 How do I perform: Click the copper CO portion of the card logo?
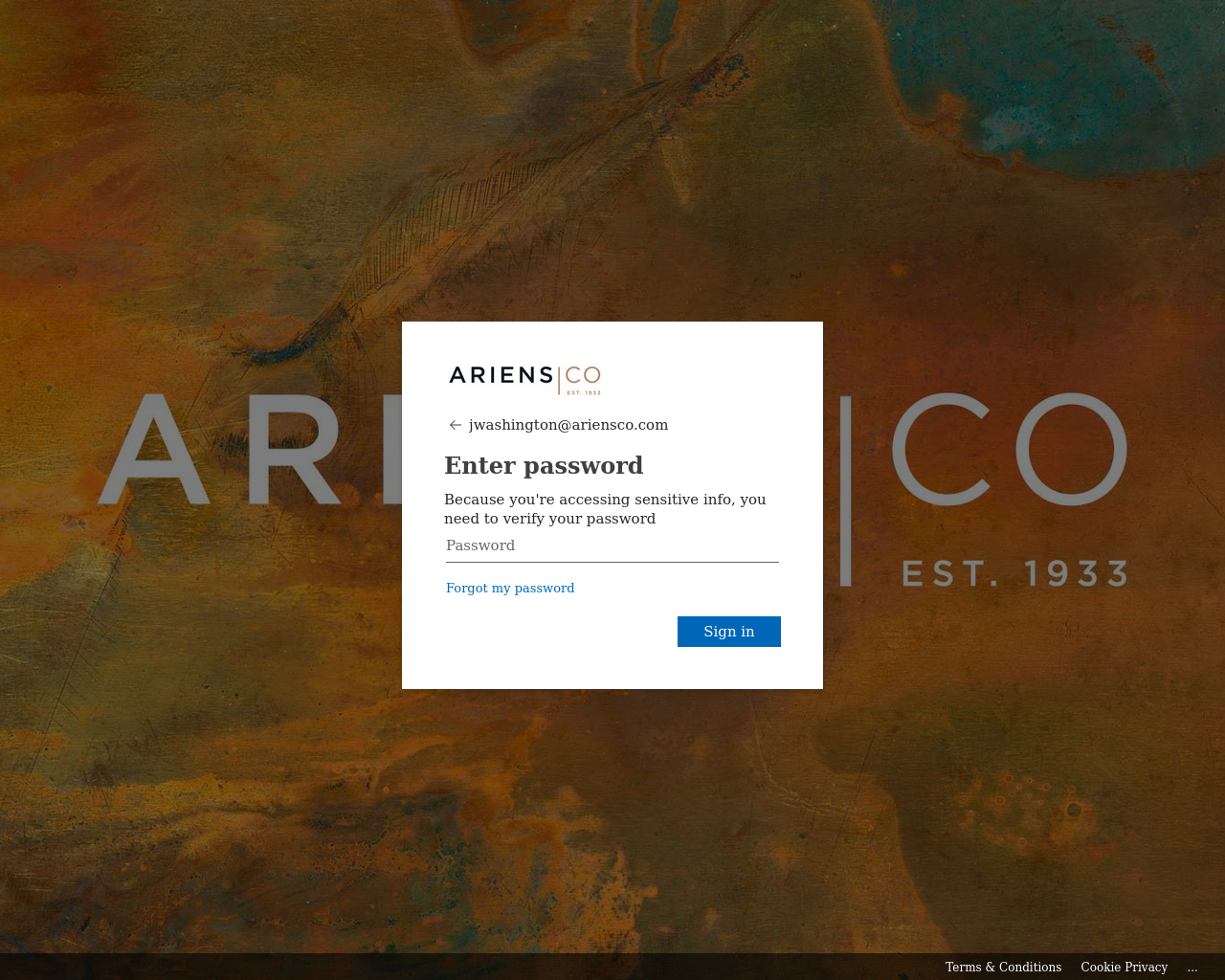(x=583, y=374)
